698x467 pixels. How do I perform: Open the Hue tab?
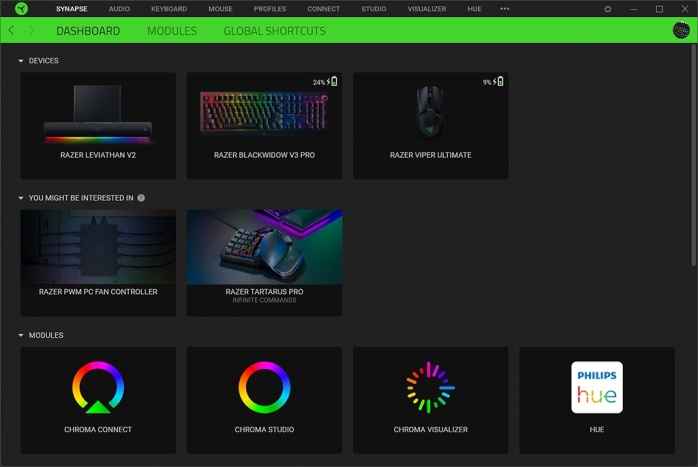click(475, 8)
